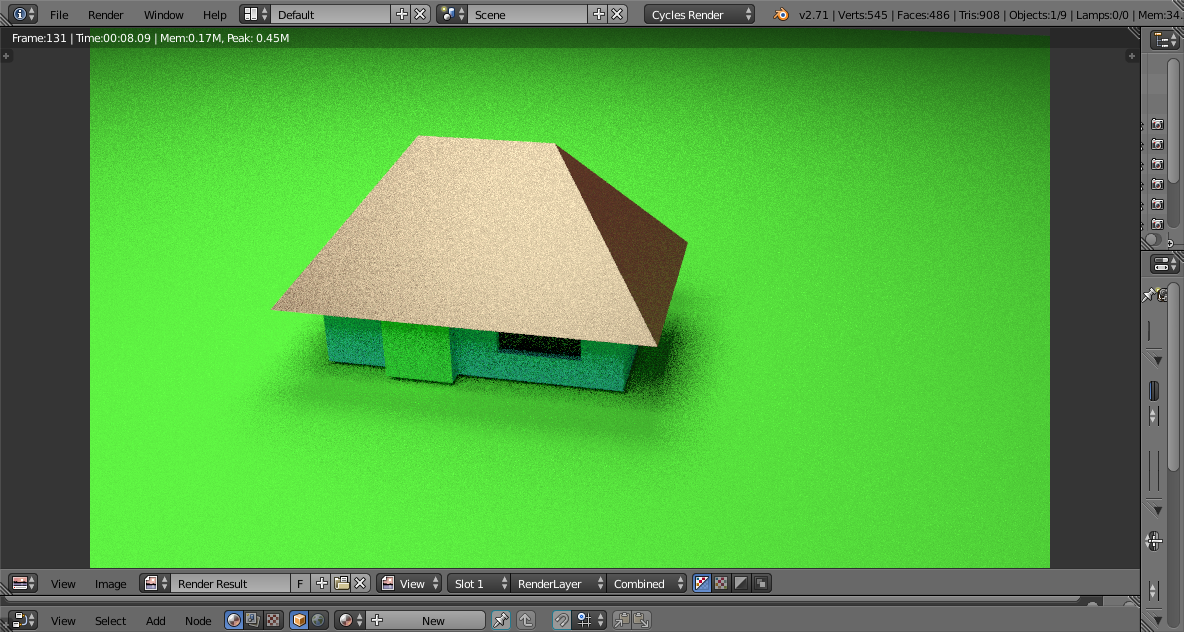Image resolution: width=1184 pixels, height=632 pixels.
Task: Select the Compositing nodes tree type icon
Action: (253, 621)
